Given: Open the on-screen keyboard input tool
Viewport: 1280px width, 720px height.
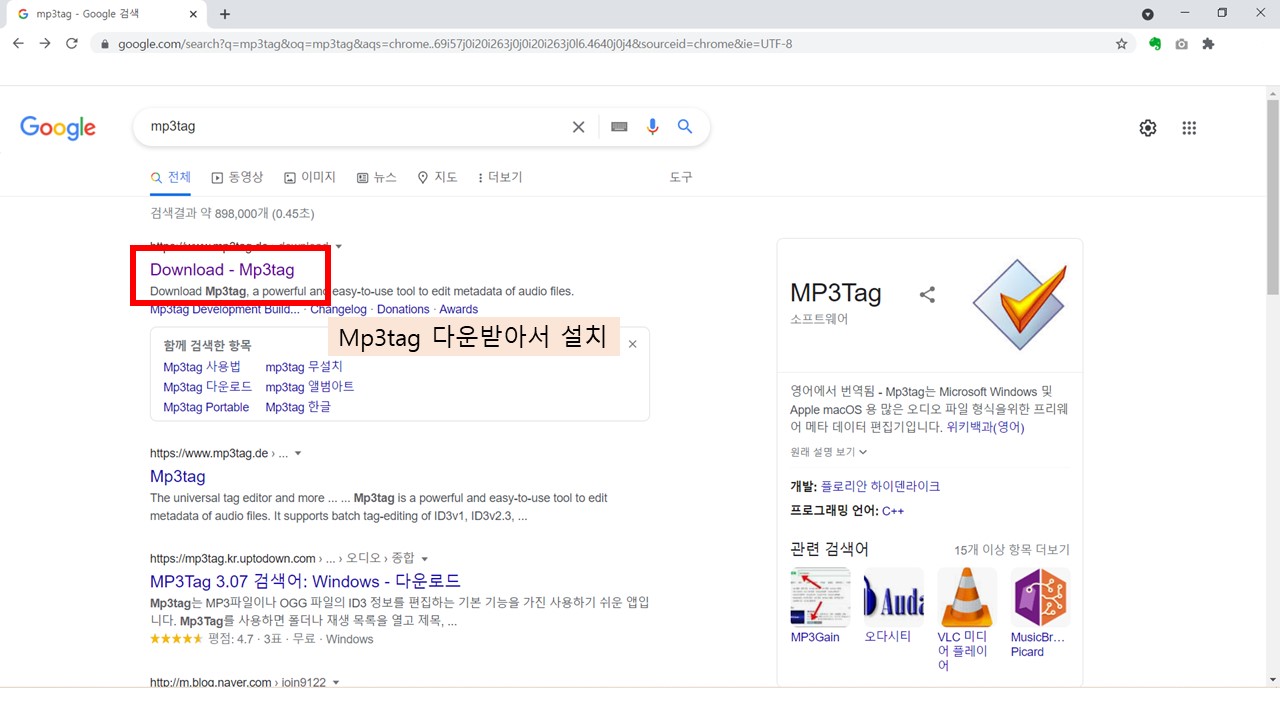Looking at the screenshot, I should click(619, 127).
